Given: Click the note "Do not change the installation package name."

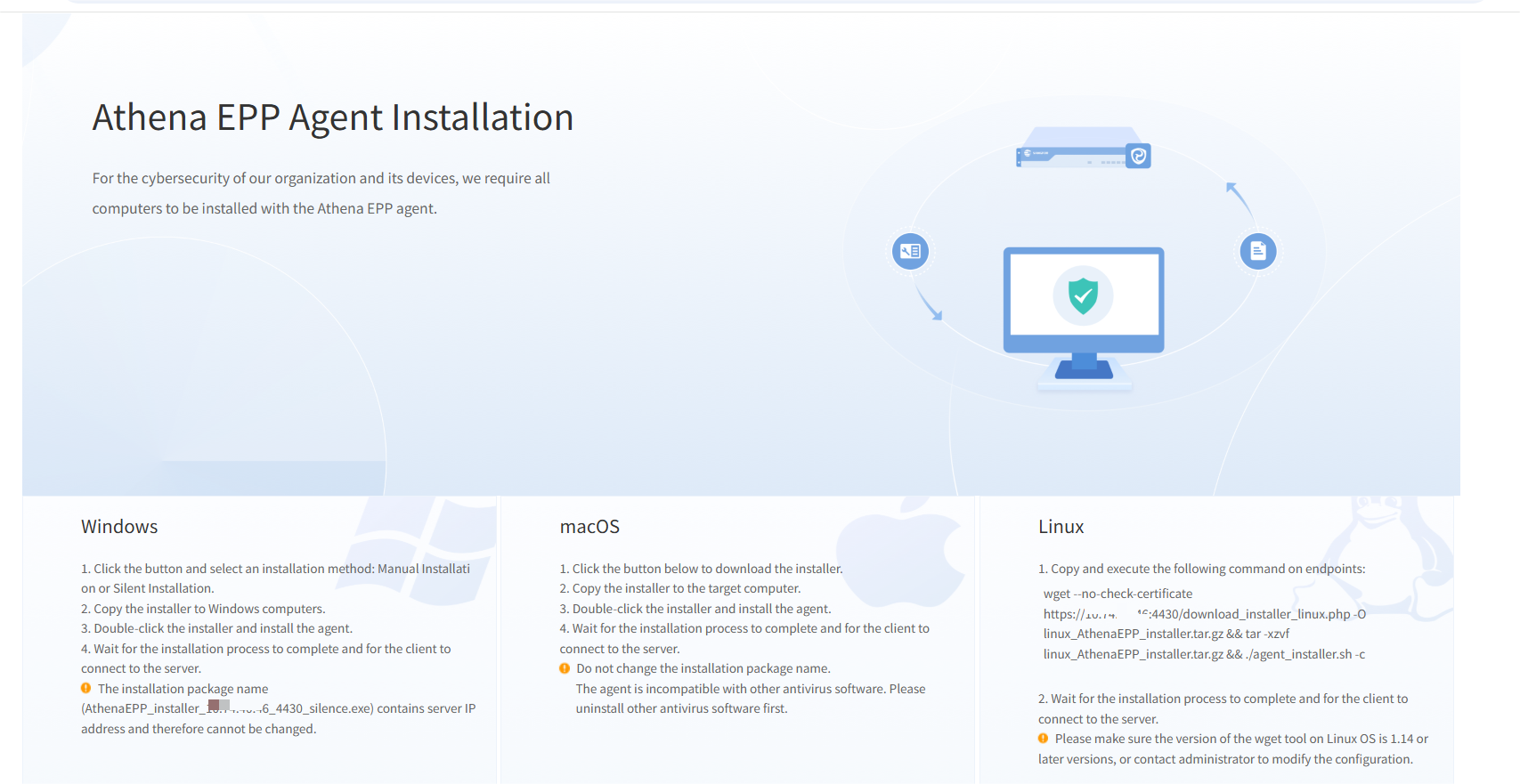Looking at the screenshot, I should (x=703, y=668).
